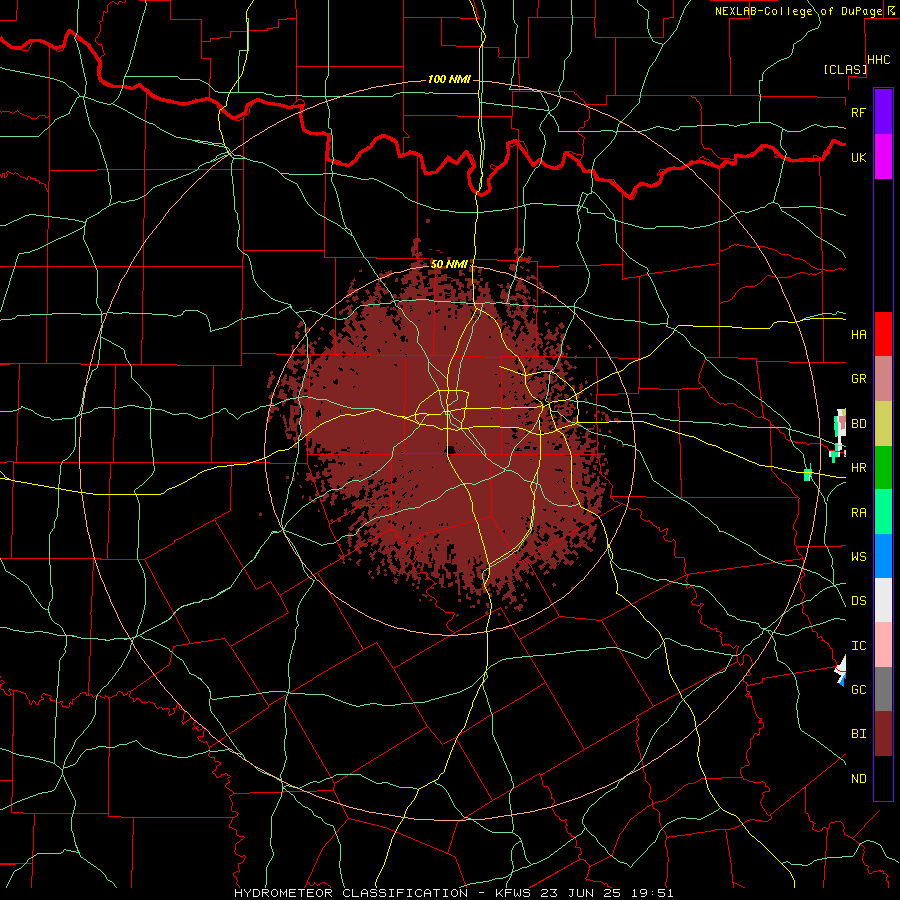Click the "HR" legend label

coord(858,468)
